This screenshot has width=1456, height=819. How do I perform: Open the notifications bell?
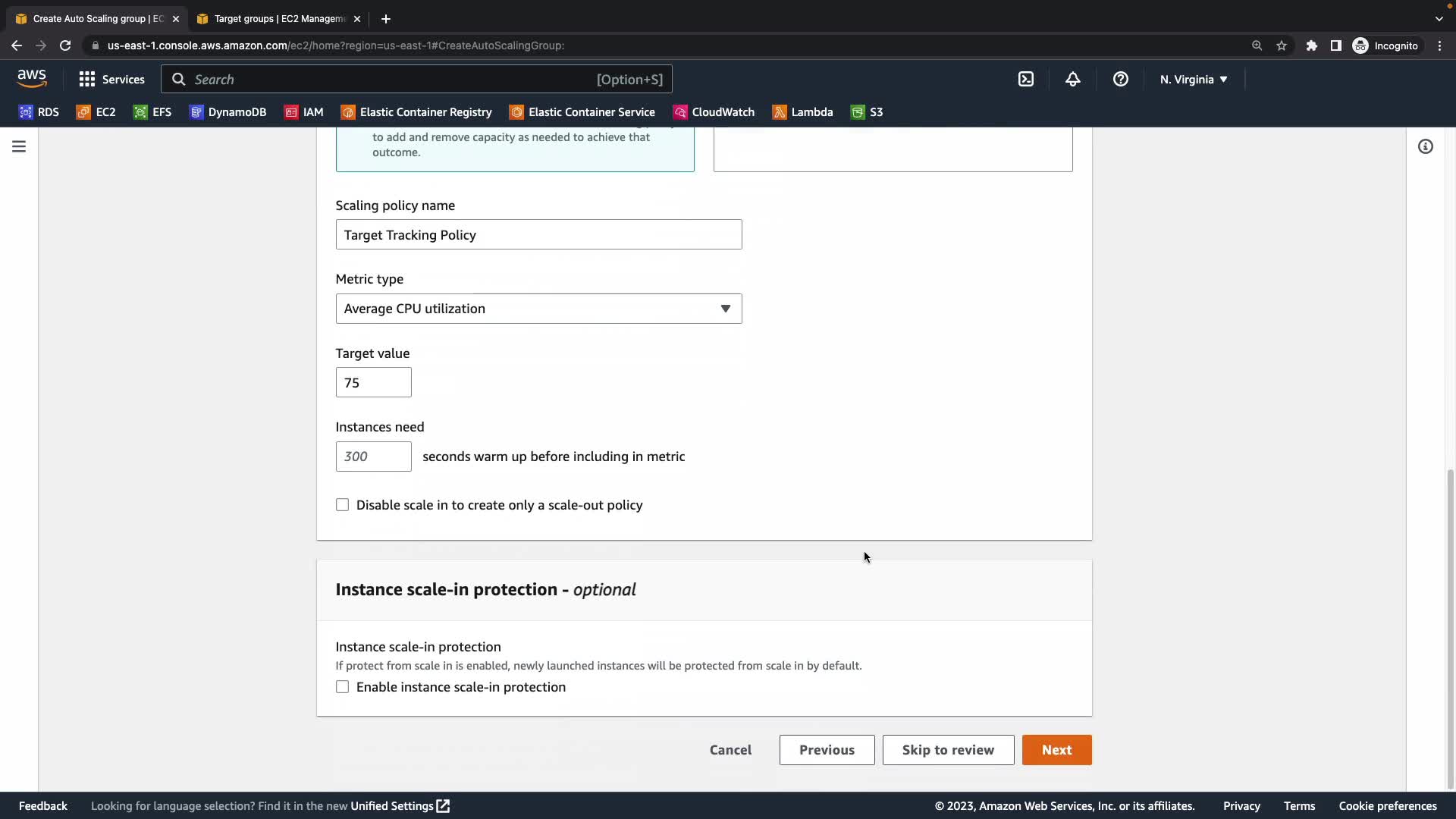[1072, 80]
